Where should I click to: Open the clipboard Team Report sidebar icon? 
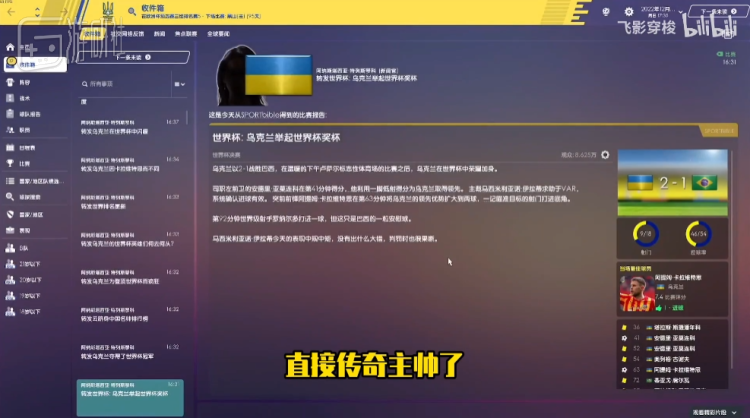tap(10, 114)
